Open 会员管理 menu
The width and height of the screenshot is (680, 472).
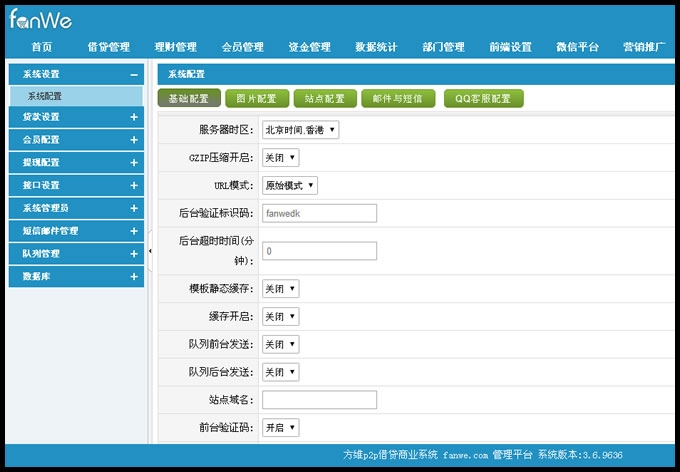(243, 47)
